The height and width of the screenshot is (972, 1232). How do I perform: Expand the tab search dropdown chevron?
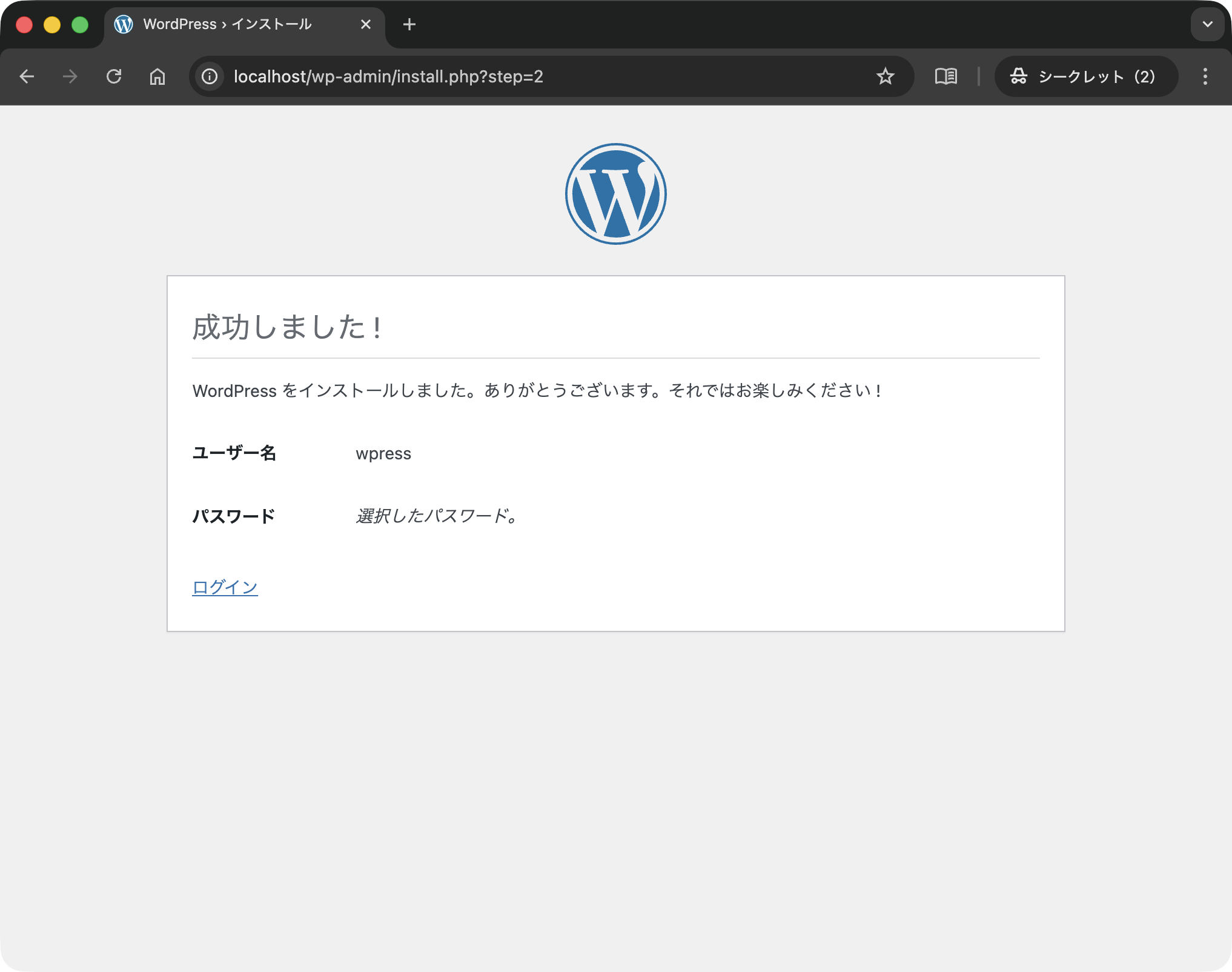click(x=1207, y=24)
